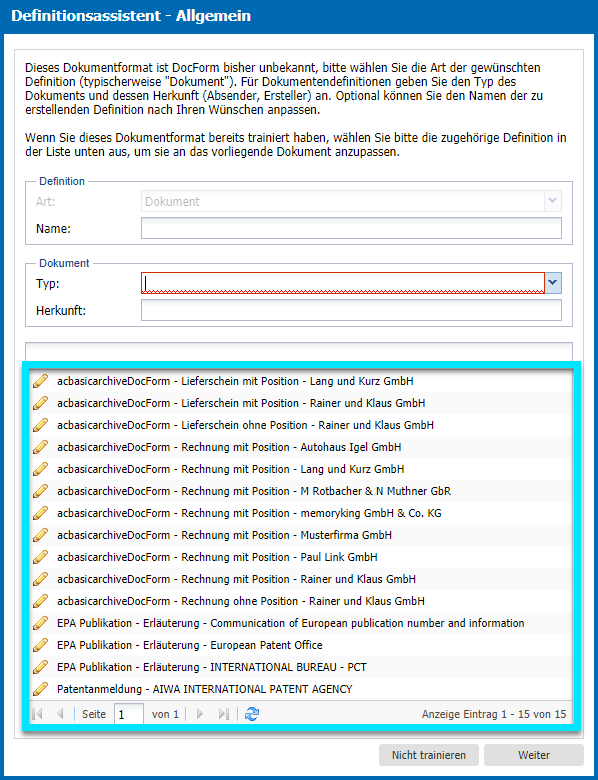Go to the previous list page

click(60, 714)
